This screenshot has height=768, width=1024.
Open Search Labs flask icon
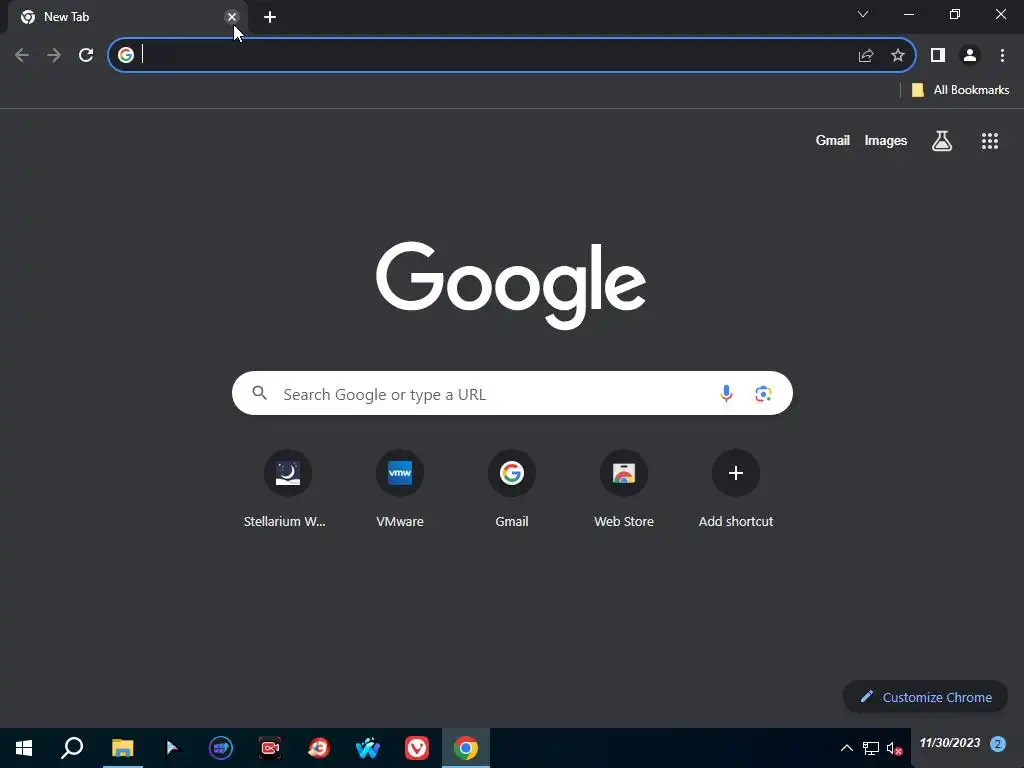[942, 140]
